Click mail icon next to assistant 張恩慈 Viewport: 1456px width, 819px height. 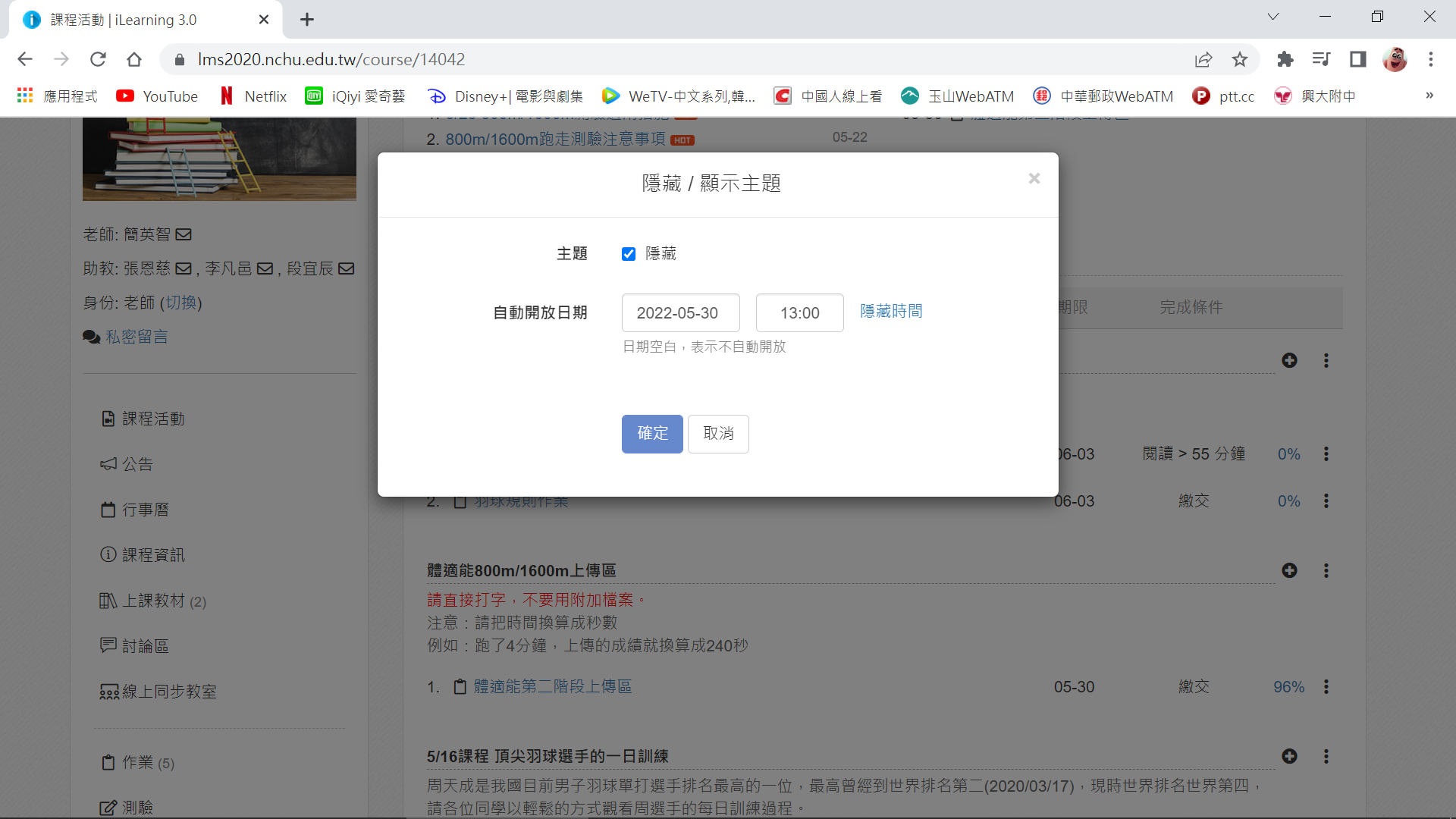(x=184, y=268)
